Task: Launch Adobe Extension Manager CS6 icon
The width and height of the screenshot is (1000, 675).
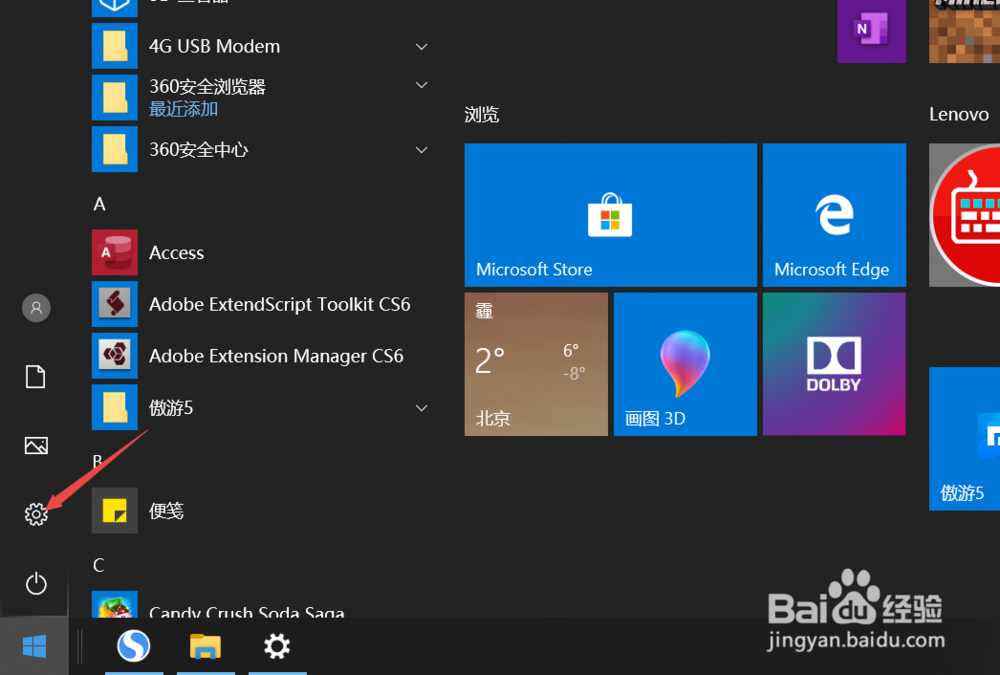Action: pos(115,355)
